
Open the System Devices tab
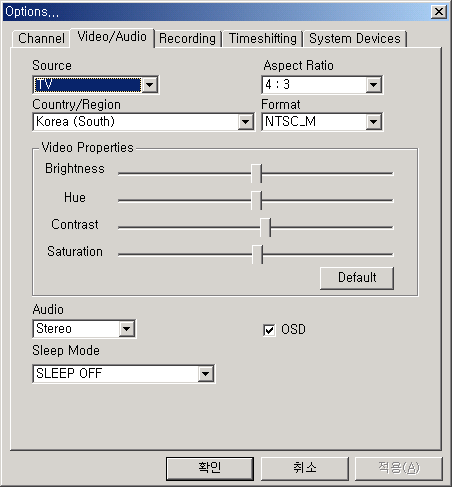(355, 39)
